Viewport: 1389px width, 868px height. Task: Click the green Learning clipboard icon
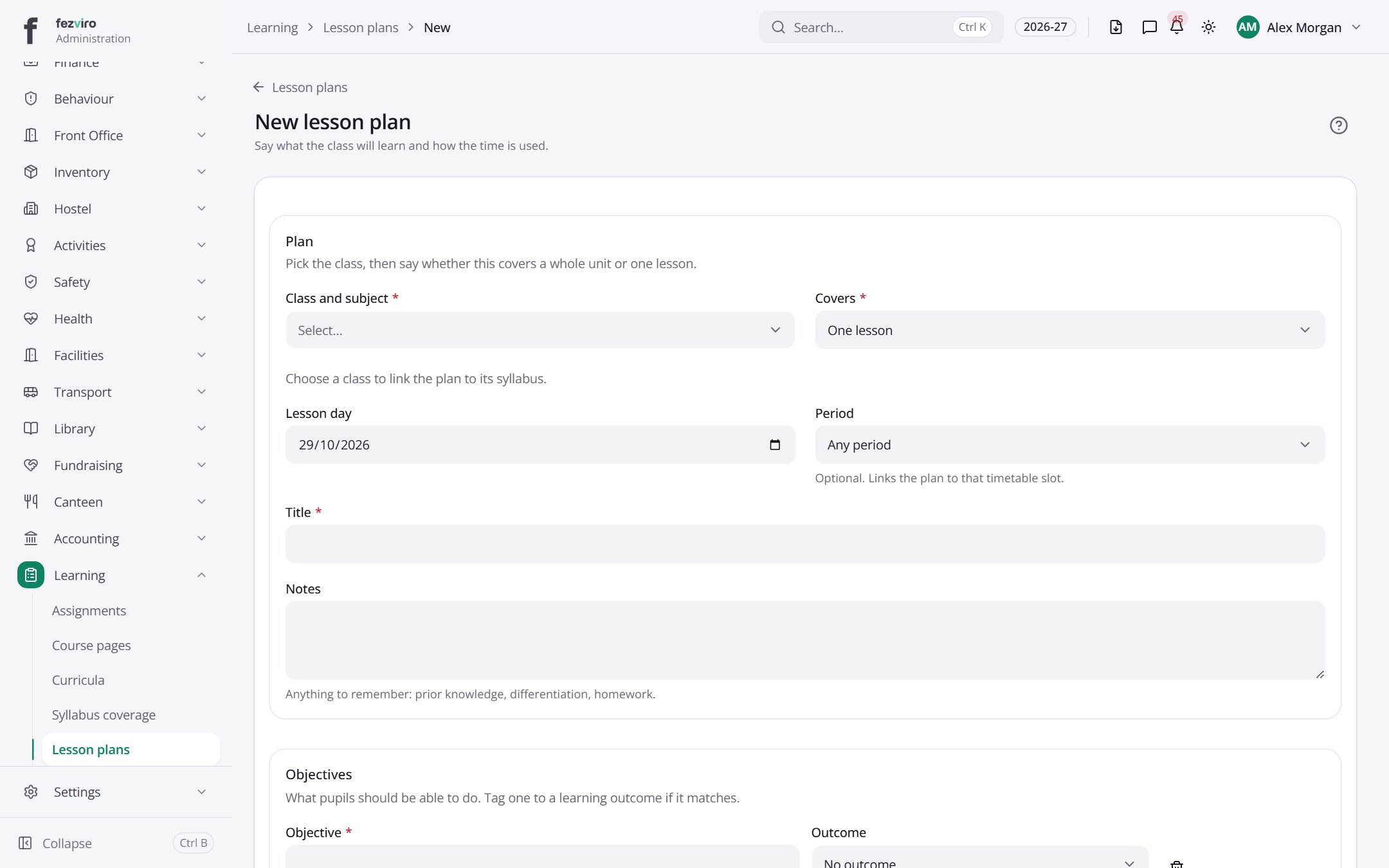coord(31,575)
